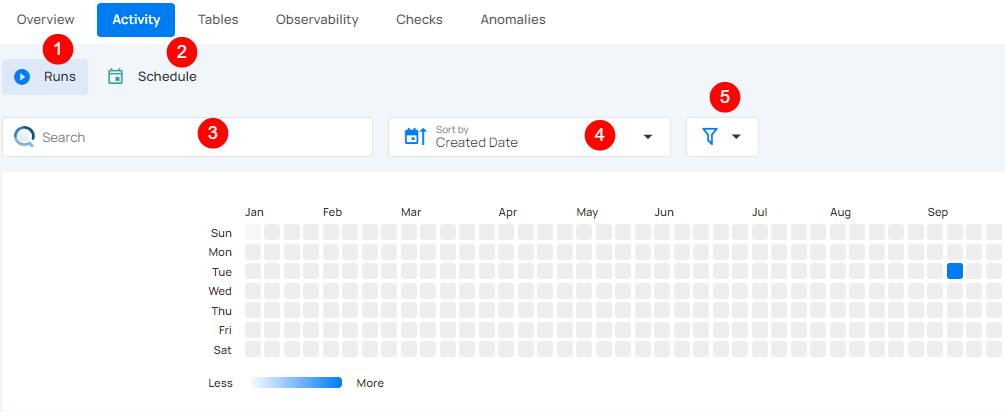Click the Runs play icon

click(x=22, y=77)
